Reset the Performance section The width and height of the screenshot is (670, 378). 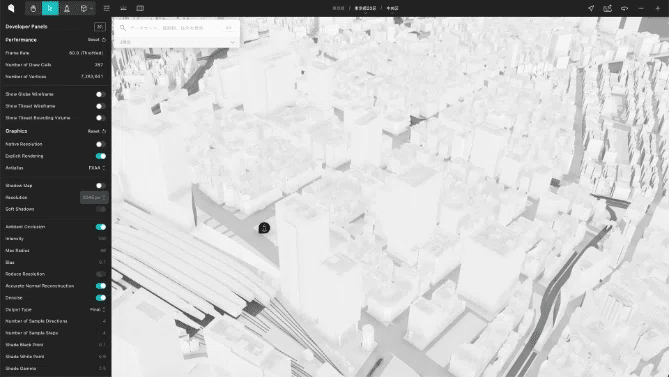point(97,40)
